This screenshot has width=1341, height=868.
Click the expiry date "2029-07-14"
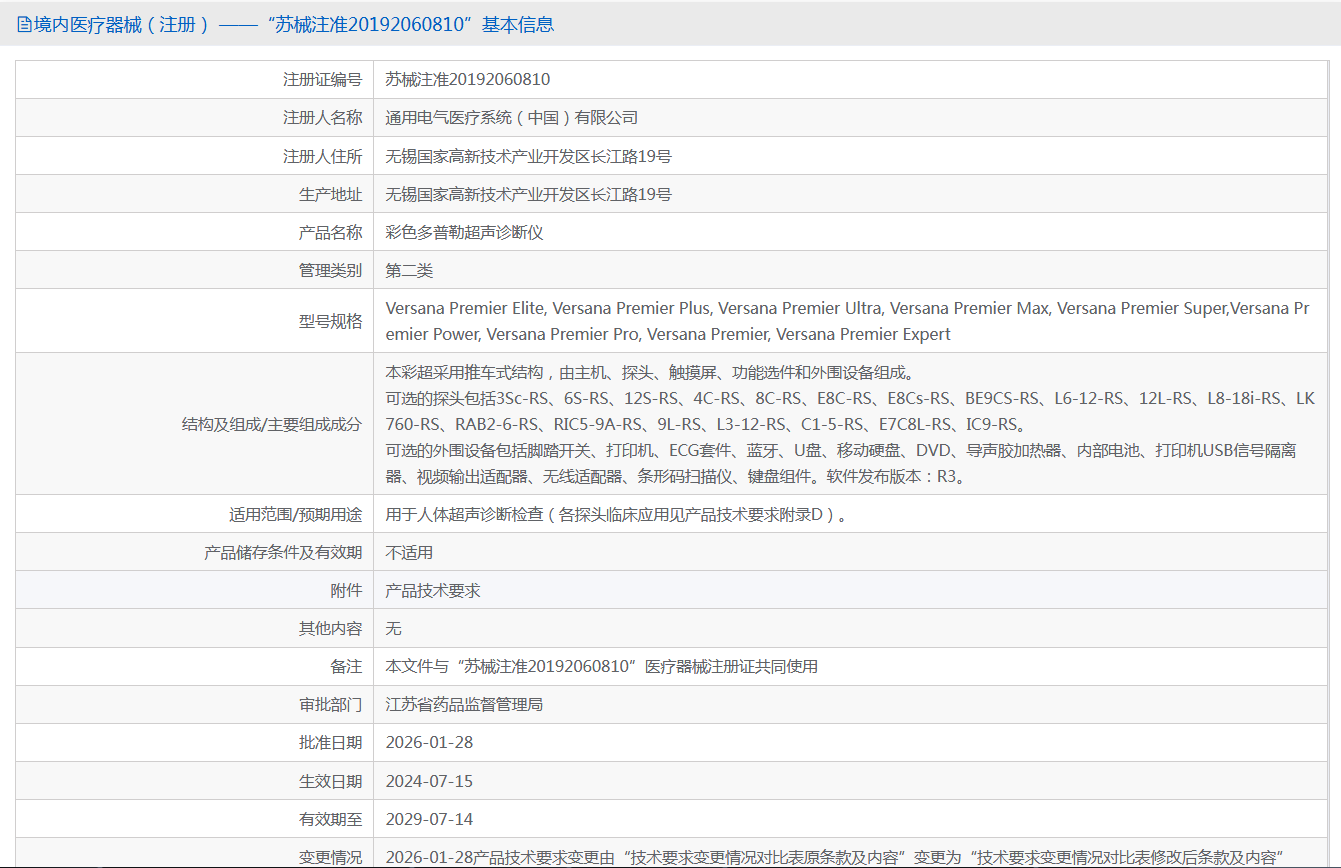429,819
